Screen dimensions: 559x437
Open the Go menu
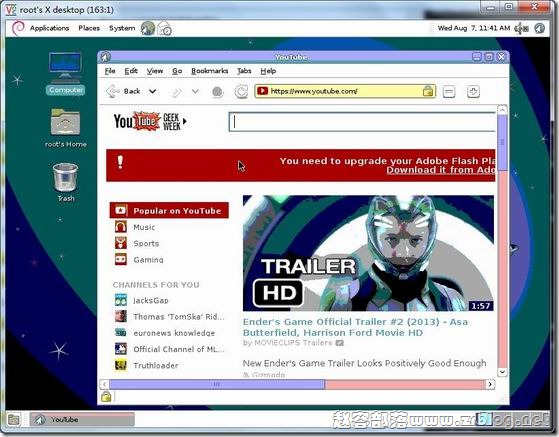point(177,71)
